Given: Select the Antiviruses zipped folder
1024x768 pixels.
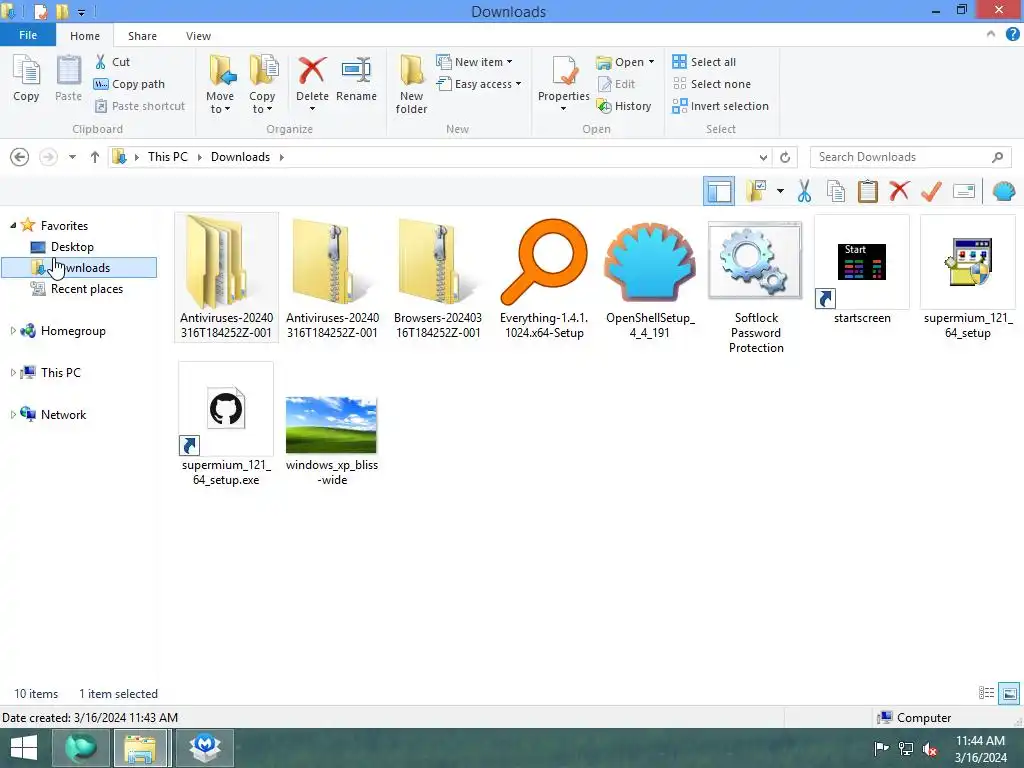Looking at the screenshot, I should [332, 278].
